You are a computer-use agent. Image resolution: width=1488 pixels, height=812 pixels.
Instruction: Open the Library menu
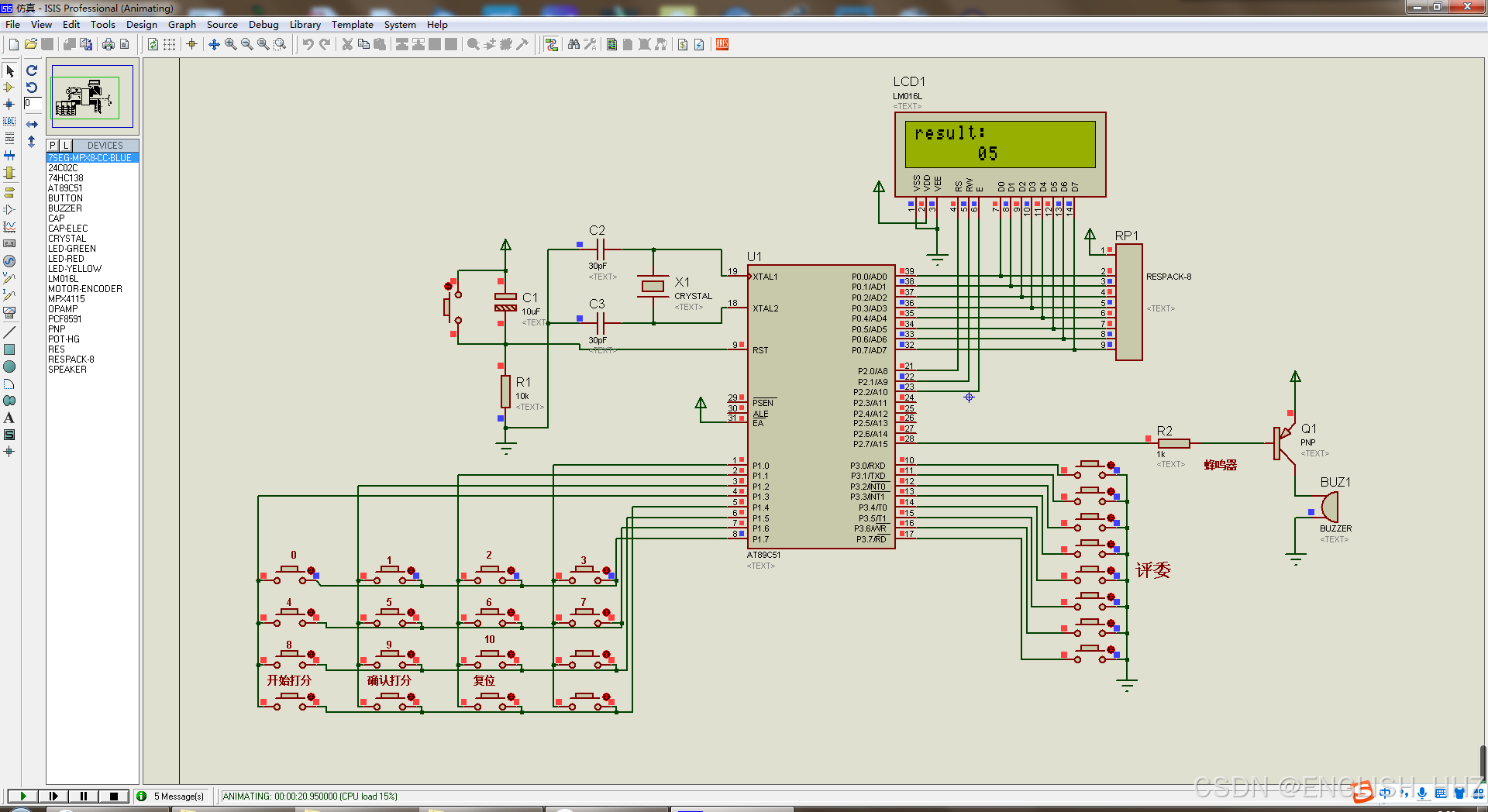point(305,25)
